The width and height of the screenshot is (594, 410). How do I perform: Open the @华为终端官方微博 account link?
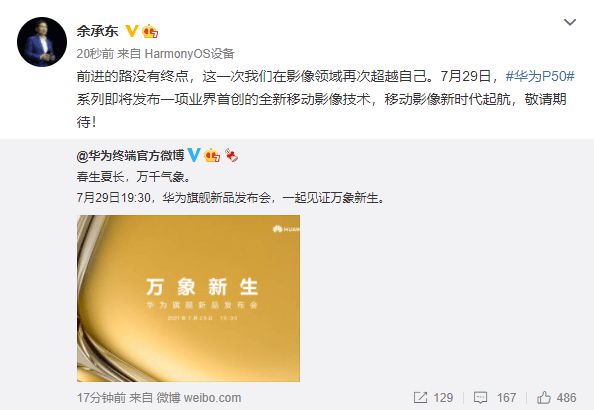[130, 156]
